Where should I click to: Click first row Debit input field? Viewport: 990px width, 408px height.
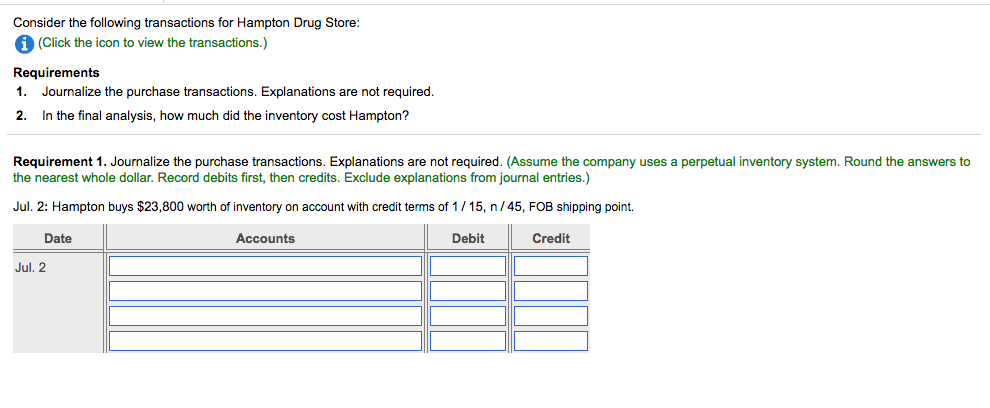coord(468,266)
